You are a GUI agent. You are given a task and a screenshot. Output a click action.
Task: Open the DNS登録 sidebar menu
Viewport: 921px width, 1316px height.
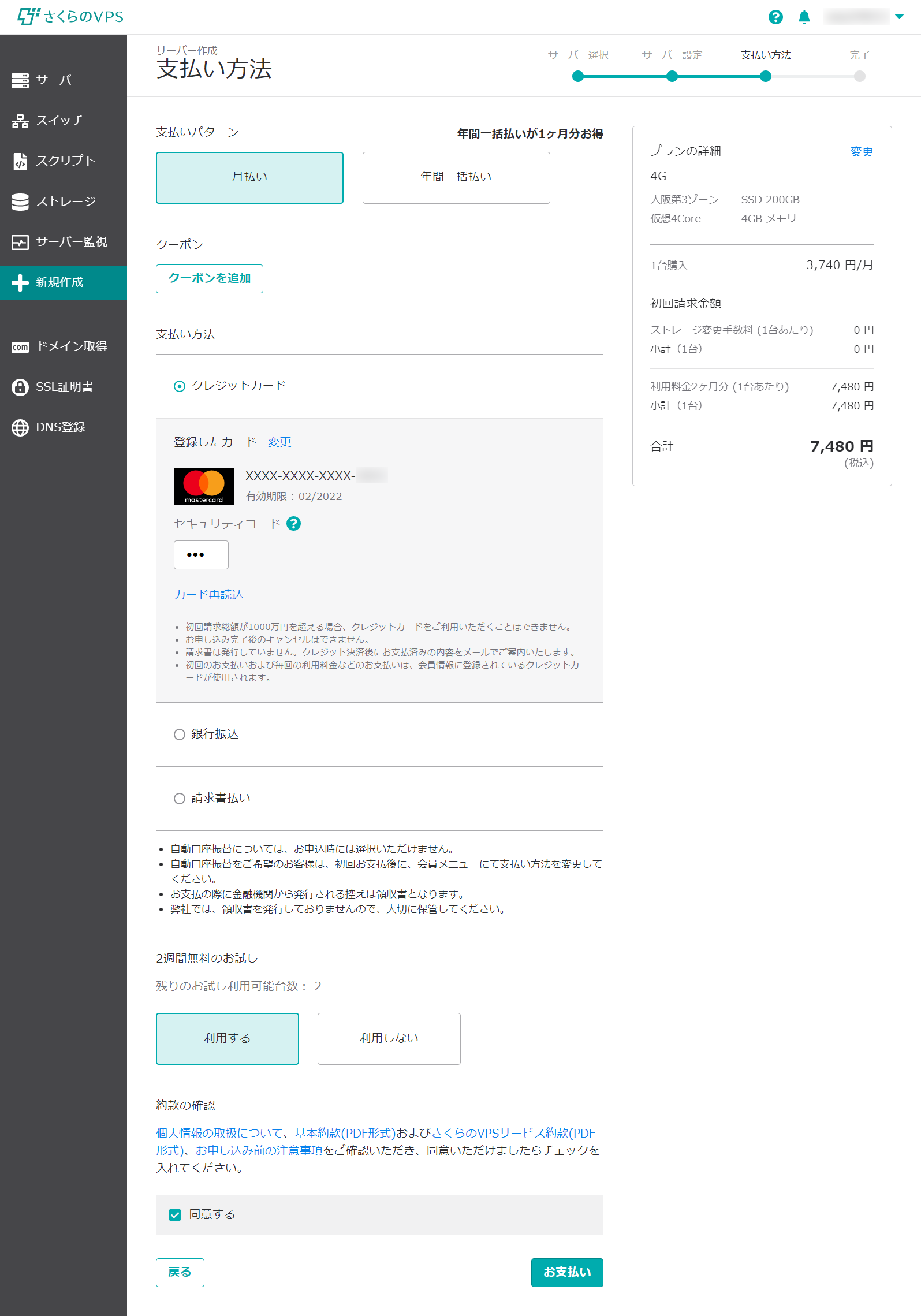(64, 427)
